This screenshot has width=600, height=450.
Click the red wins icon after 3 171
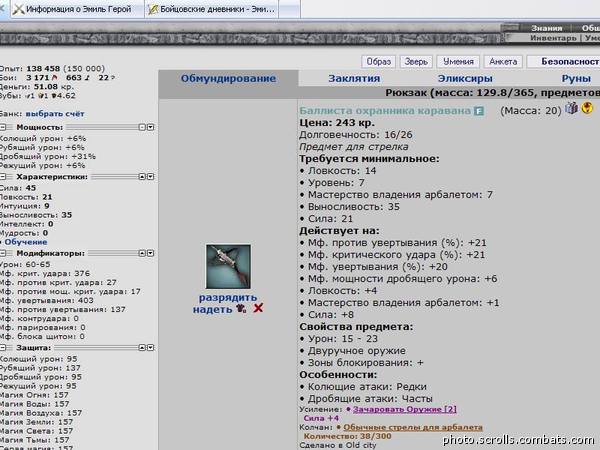tap(54, 78)
